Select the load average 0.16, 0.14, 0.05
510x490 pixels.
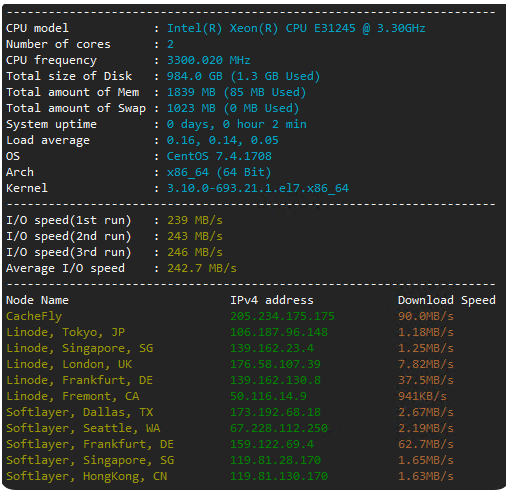click(x=222, y=140)
